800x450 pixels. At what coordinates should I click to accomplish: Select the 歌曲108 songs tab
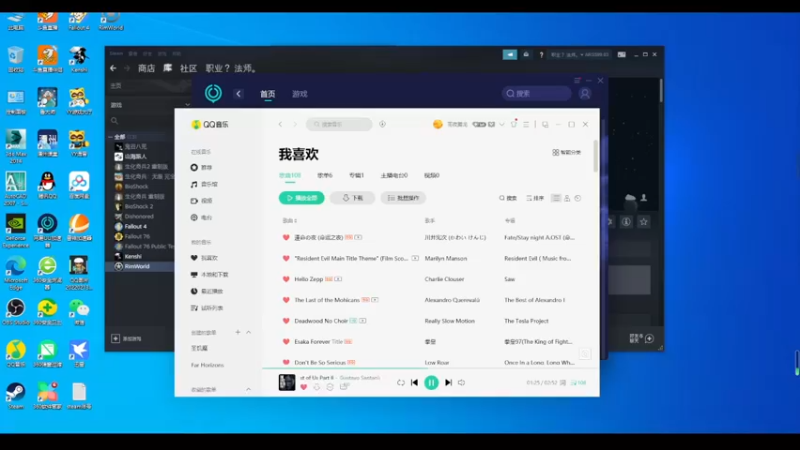(290, 175)
